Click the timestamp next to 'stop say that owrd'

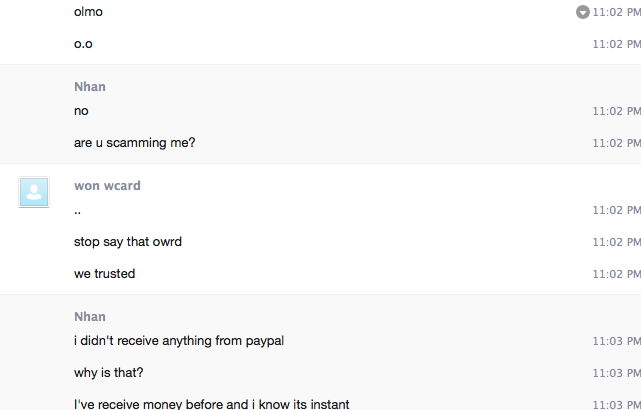point(616,242)
